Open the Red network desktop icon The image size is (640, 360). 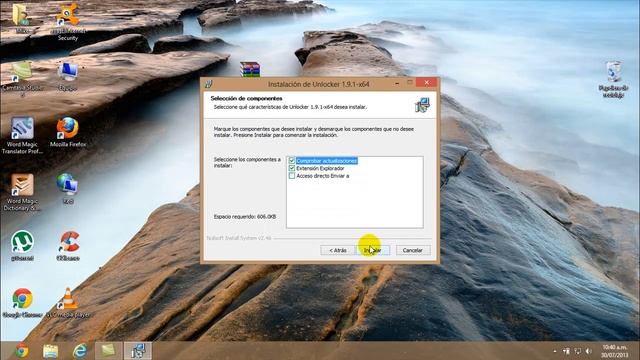(x=67, y=189)
